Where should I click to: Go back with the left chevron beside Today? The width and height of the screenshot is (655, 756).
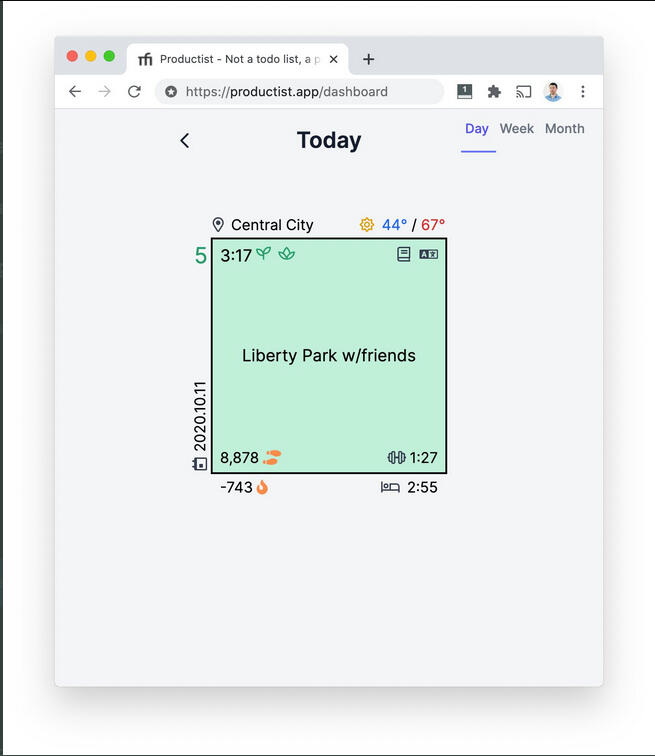(184, 140)
